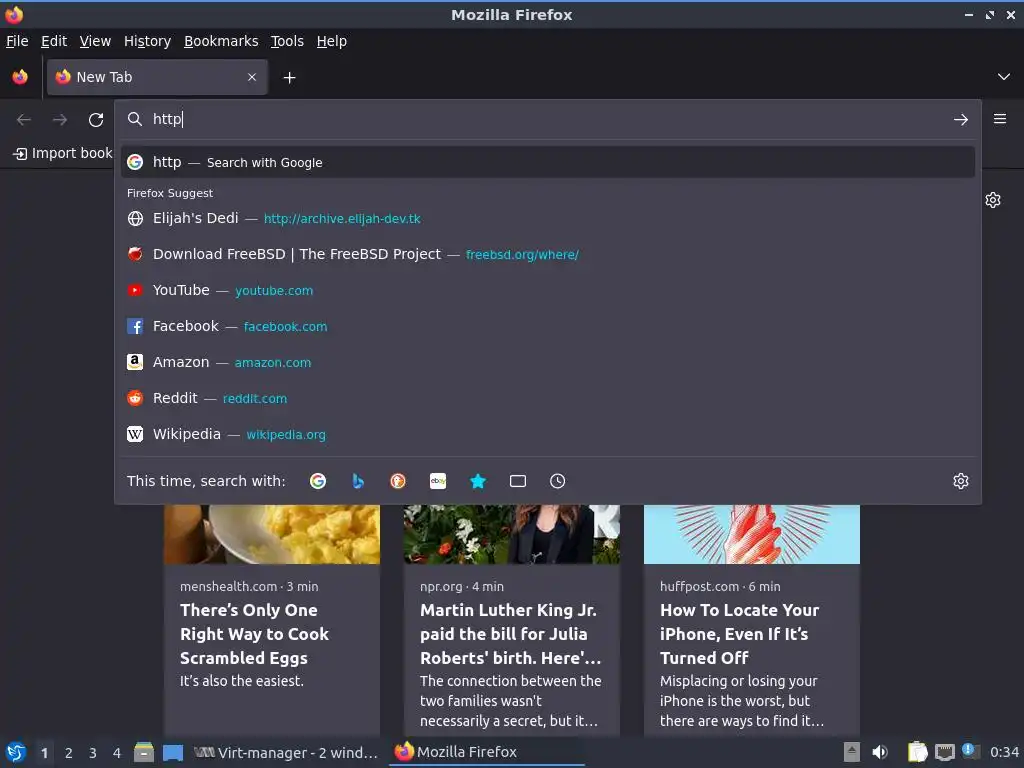Switch to workspace 3
This screenshot has width=1024, height=768.
click(x=93, y=753)
